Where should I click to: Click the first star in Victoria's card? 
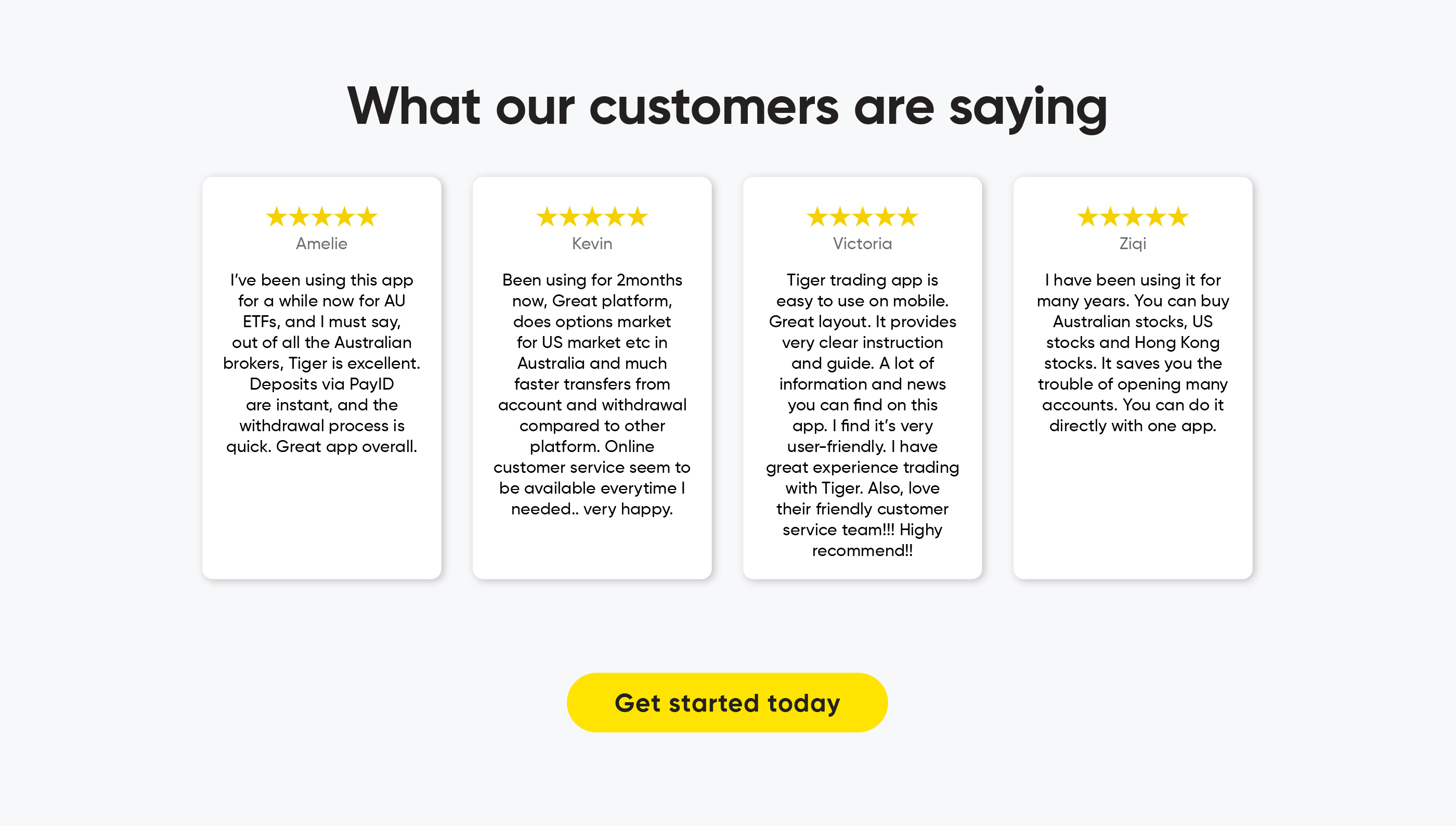point(817,217)
